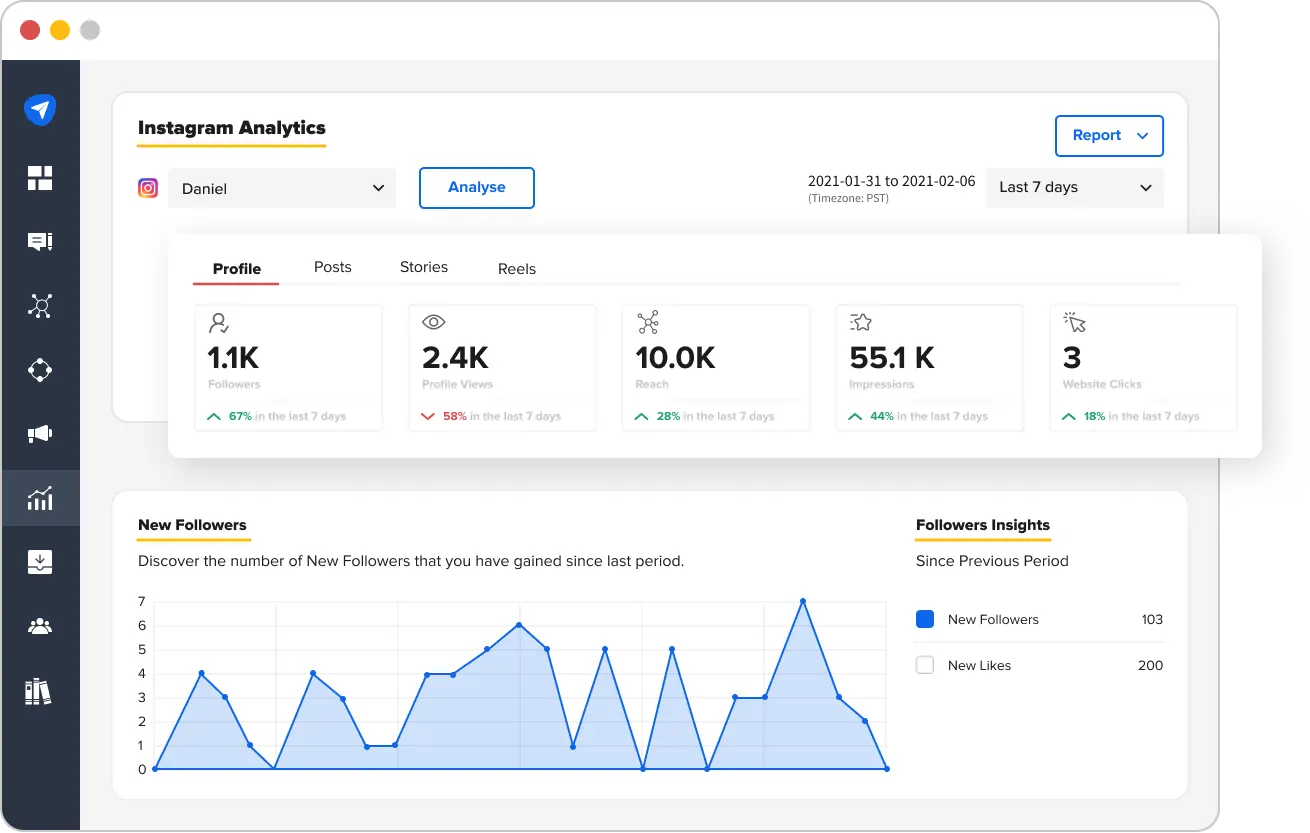Enable the New Likes checkbox
The image size is (1310, 833).
[925, 664]
